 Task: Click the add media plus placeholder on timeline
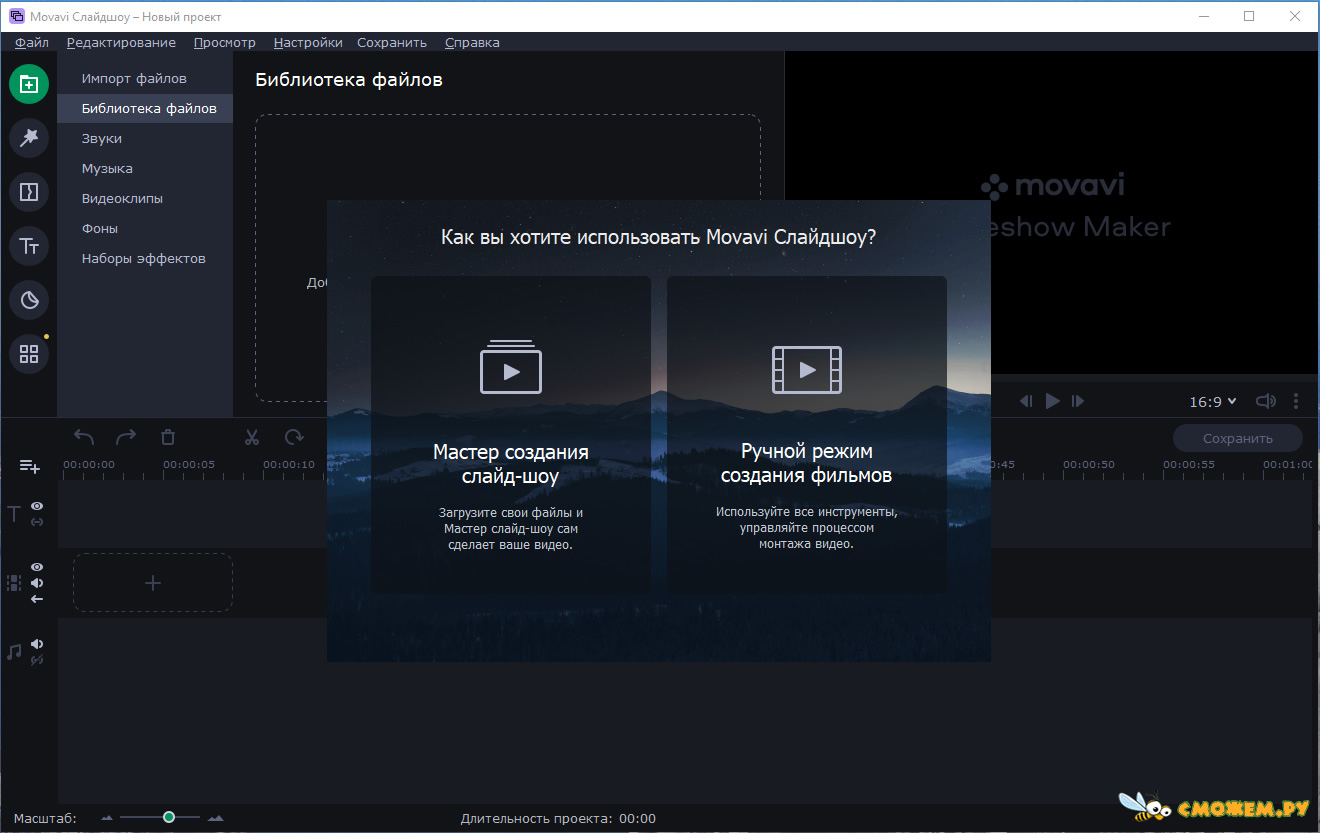(153, 582)
